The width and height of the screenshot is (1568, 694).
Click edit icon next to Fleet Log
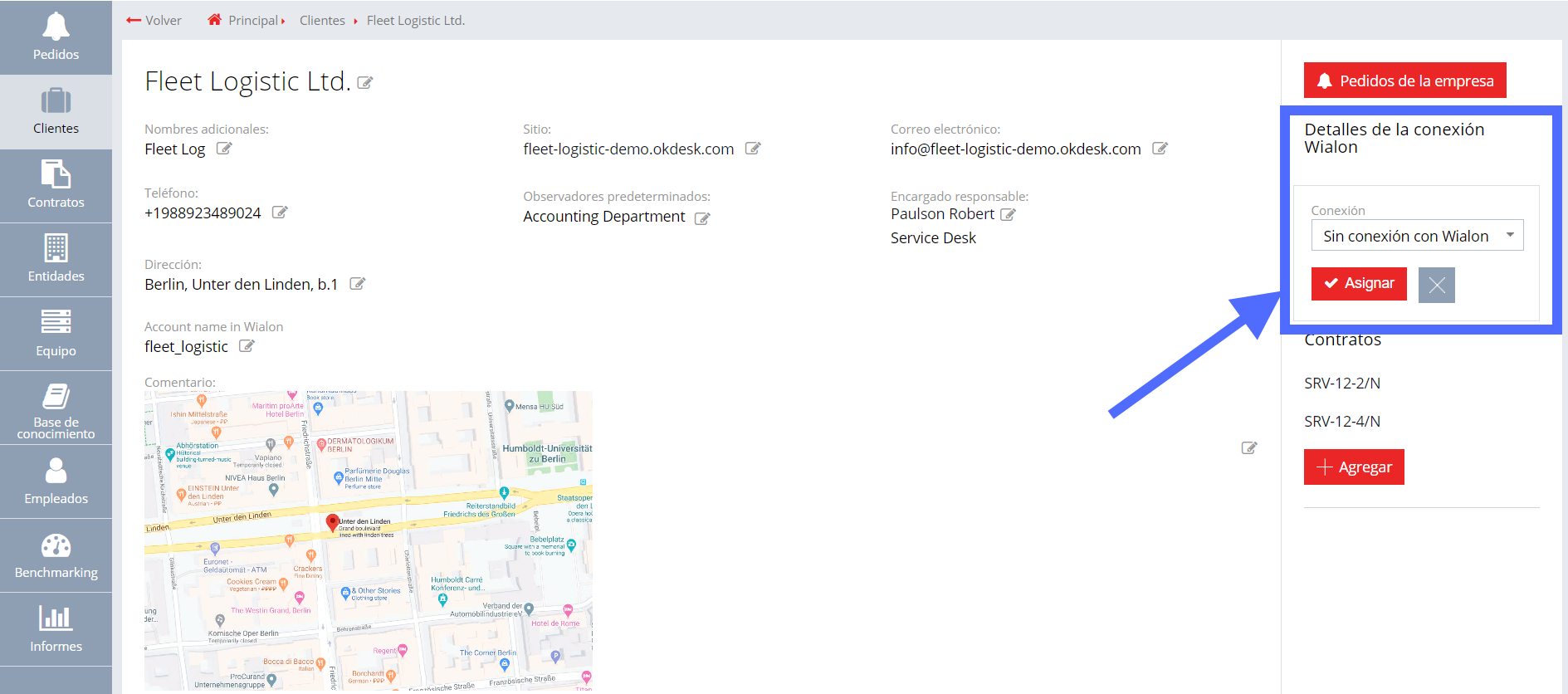tap(224, 149)
